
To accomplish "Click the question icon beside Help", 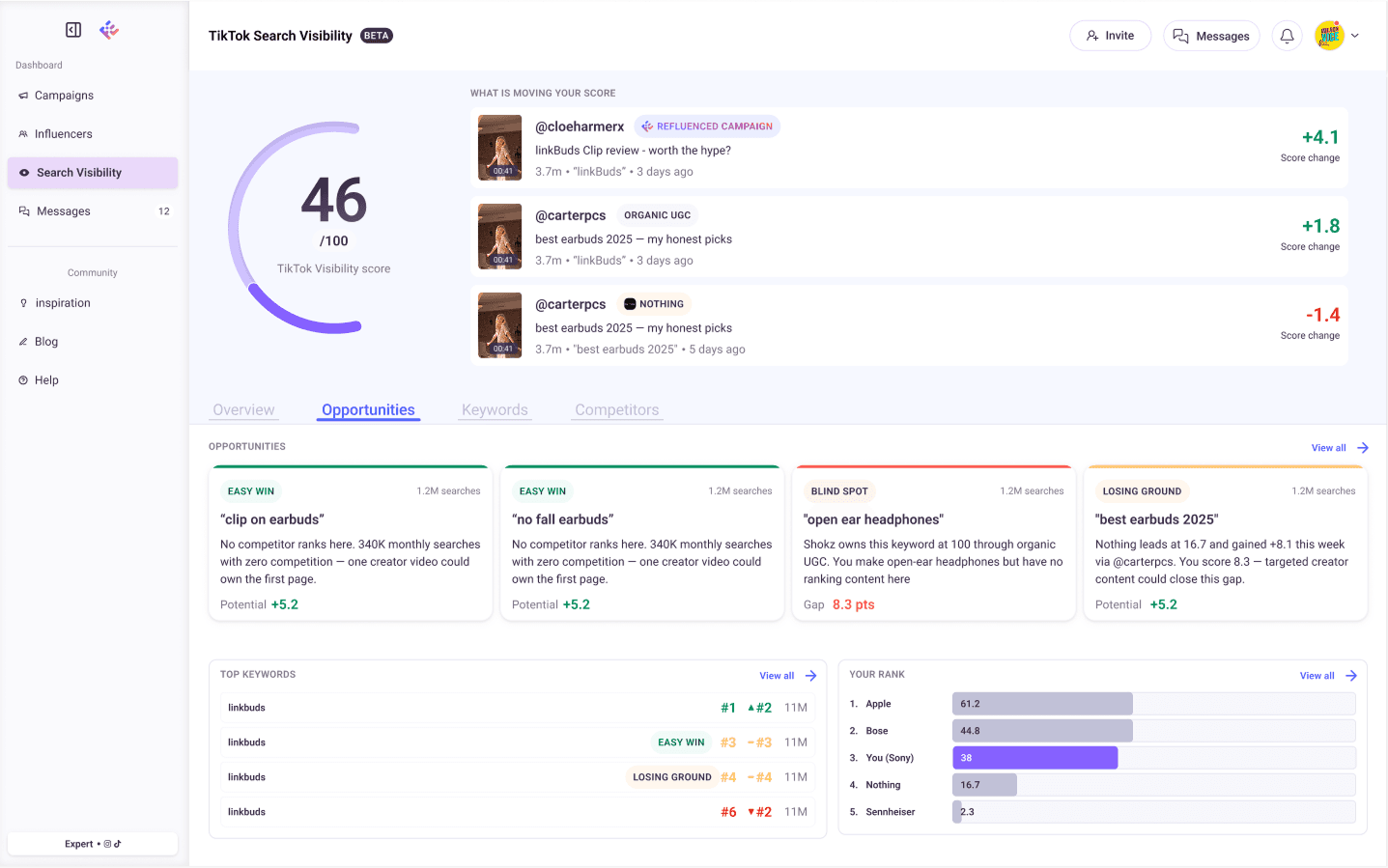I will point(23,380).
